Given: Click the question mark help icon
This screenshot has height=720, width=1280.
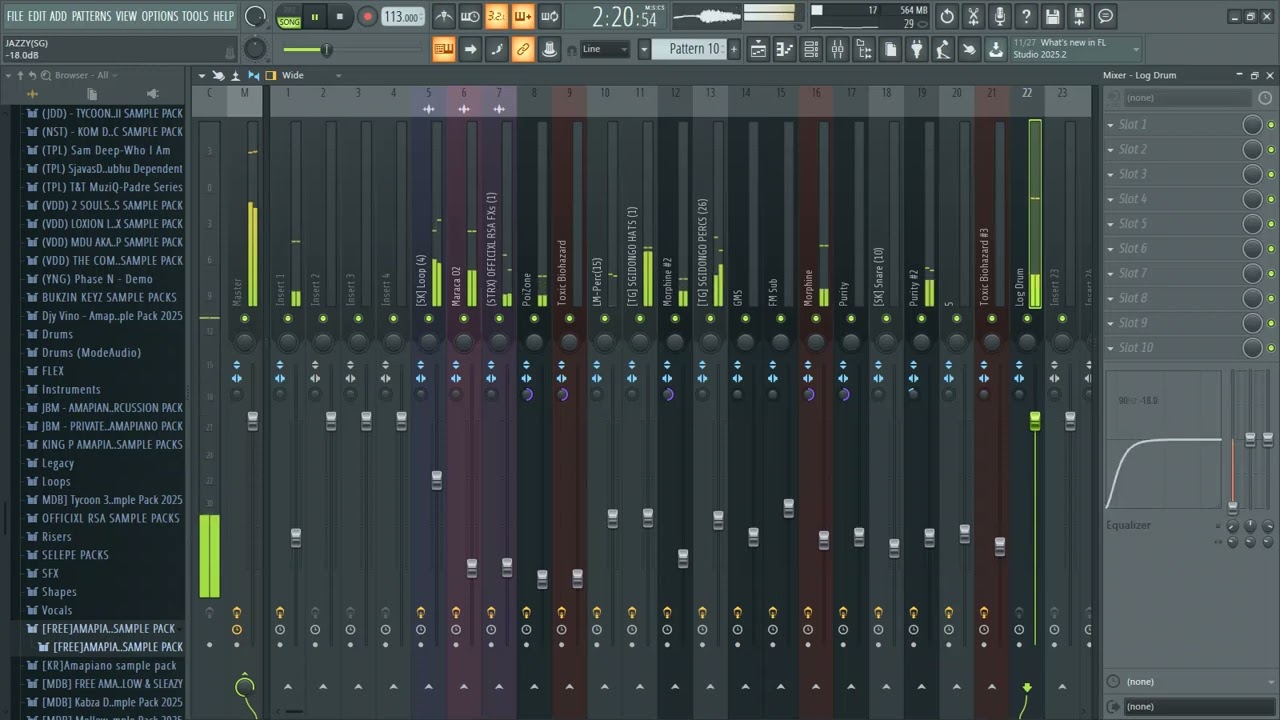Looking at the screenshot, I should 1025,16.
